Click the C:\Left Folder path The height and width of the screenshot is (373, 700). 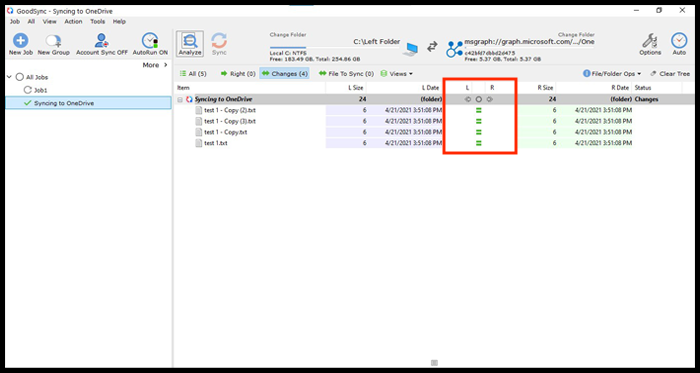click(376, 41)
